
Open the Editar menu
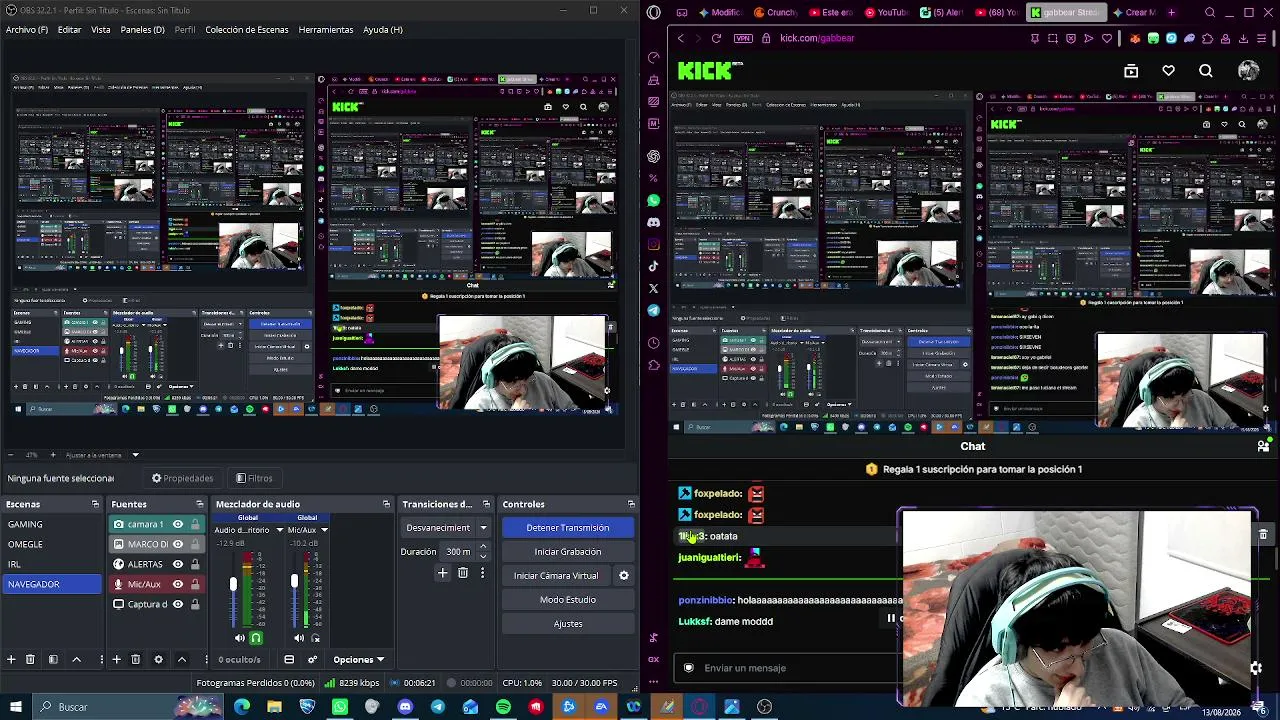pyautogui.click(x=69, y=30)
